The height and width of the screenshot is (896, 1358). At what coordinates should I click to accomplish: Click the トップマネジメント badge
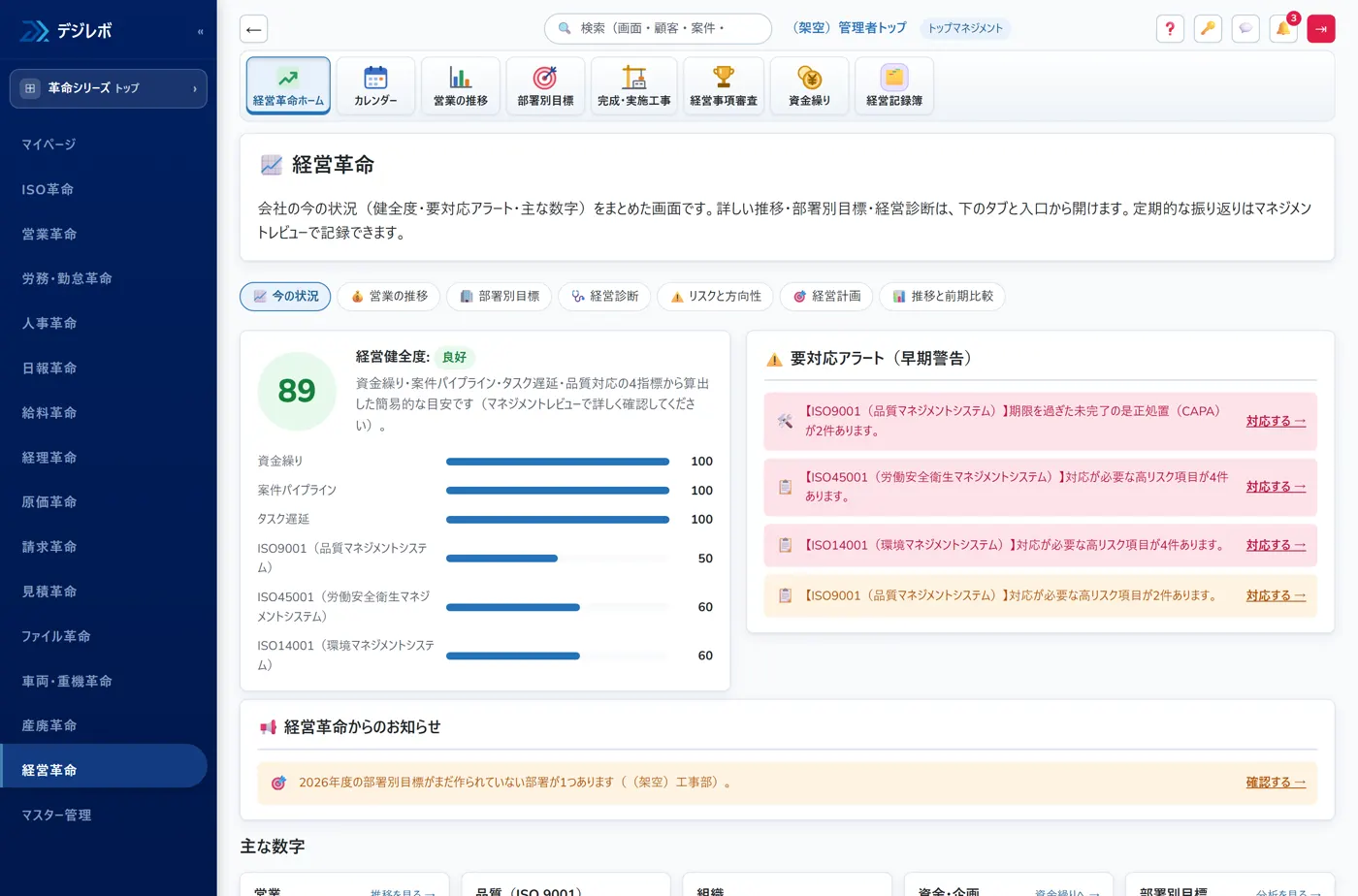pyautogui.click(x=965, y=29)
